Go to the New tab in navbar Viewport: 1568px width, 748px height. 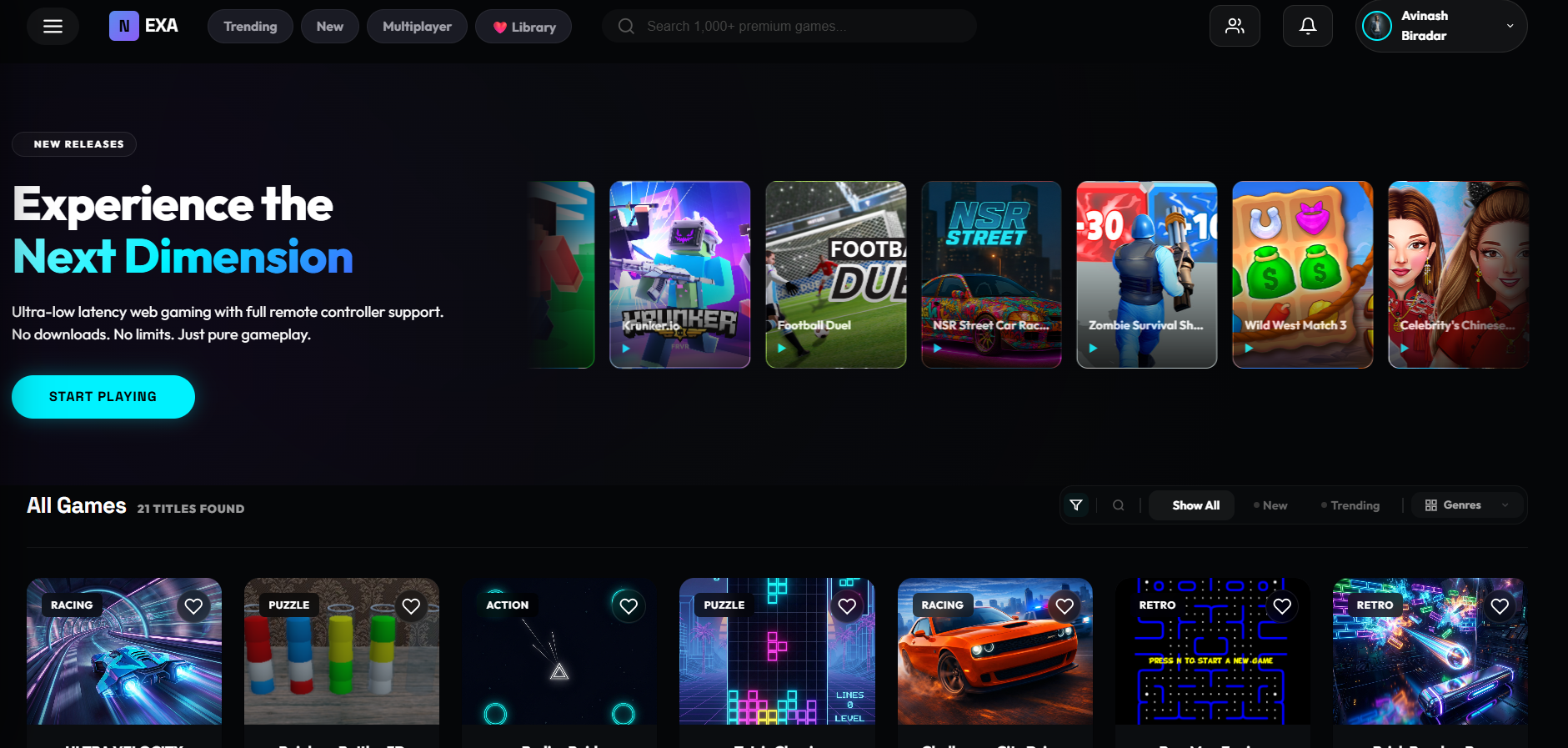tap(330, 27)
